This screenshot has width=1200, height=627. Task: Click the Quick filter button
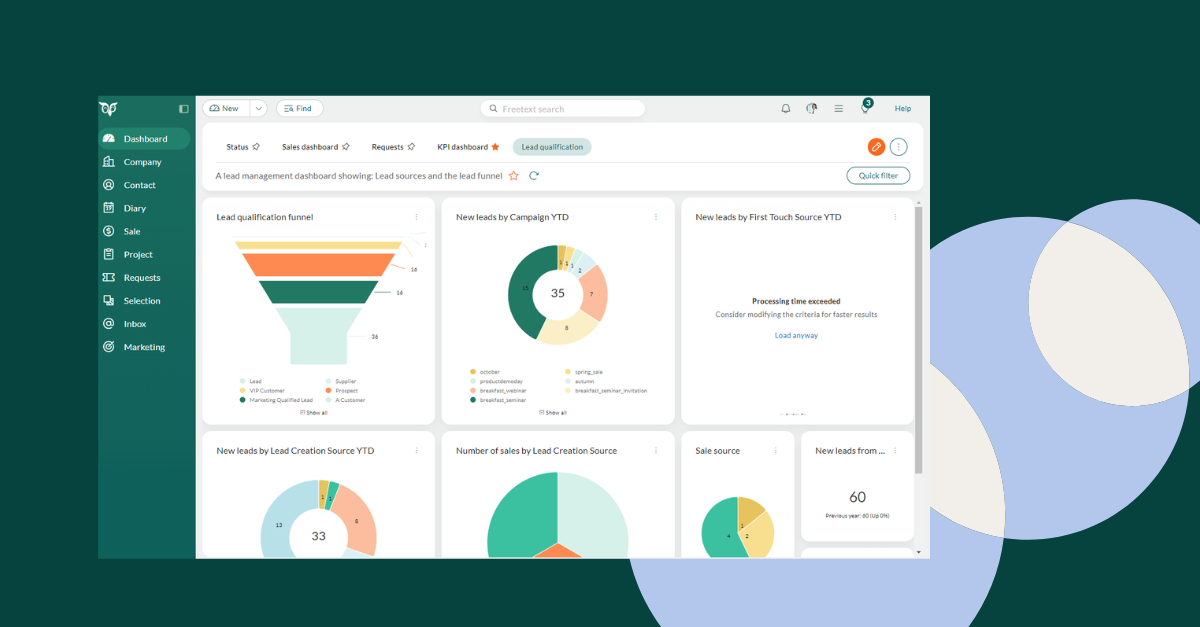878,176
